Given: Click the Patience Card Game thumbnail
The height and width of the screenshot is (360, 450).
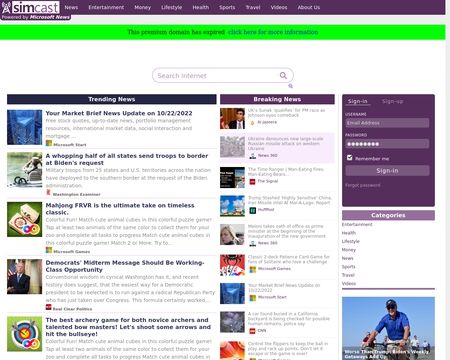Looking at the screenshot, I should coord(232,265).
